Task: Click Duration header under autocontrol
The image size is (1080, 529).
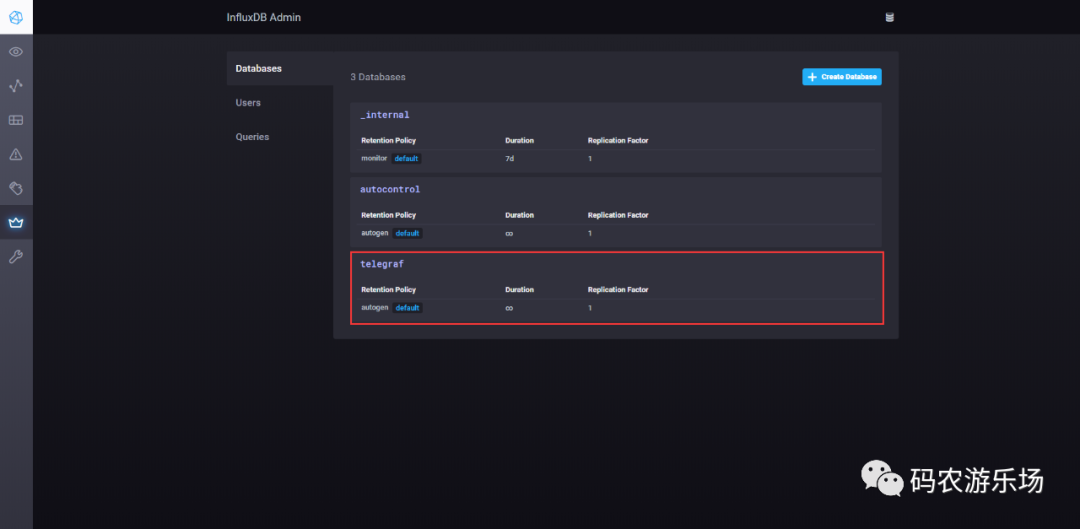Action: click(x=519, y=215)
